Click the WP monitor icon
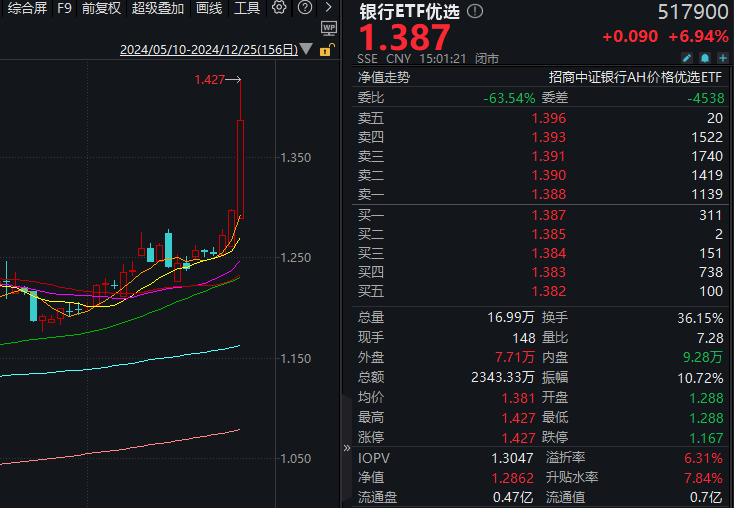 (x=329, y=29)
